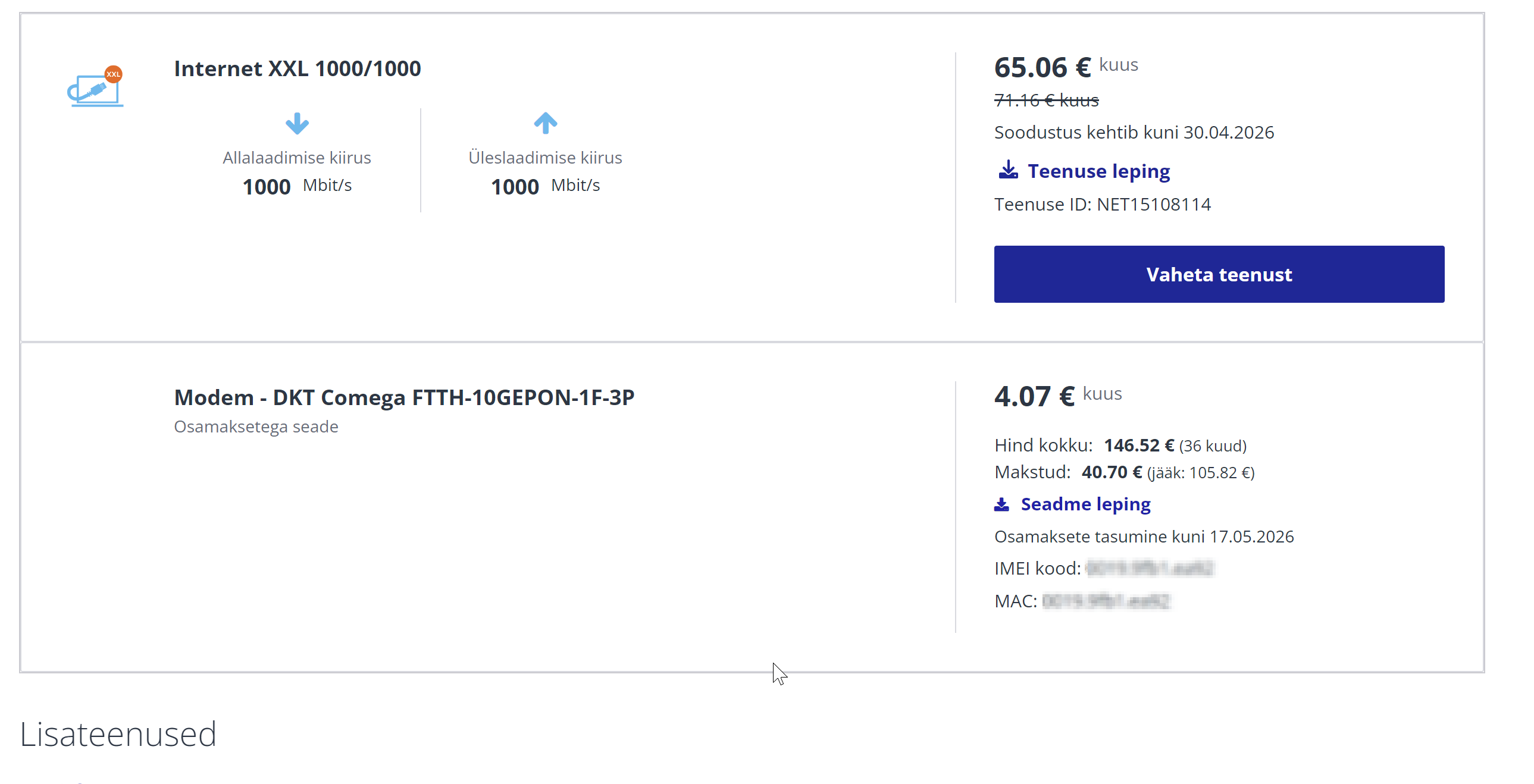Screen dimensions: 1534x784
Task: Open the Teenuse leping link
Action: [x=1098, y=171]
